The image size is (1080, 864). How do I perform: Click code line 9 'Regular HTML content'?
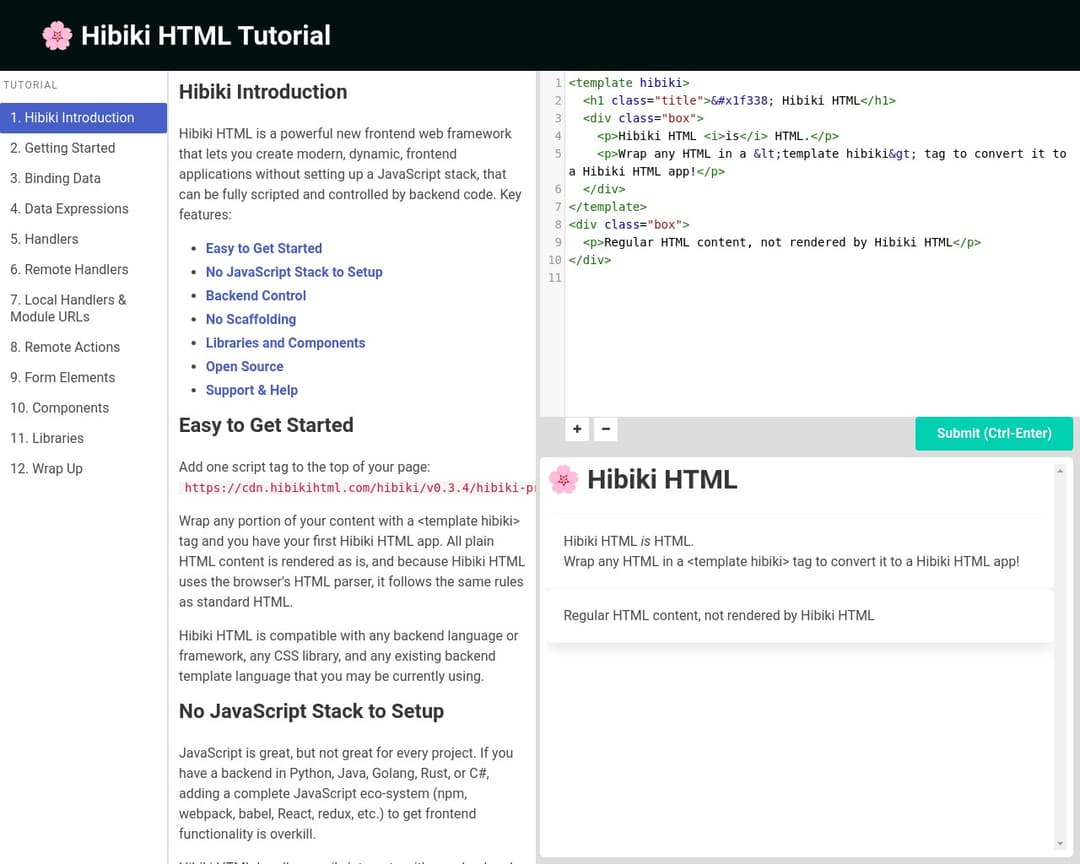tap(782, 243)
